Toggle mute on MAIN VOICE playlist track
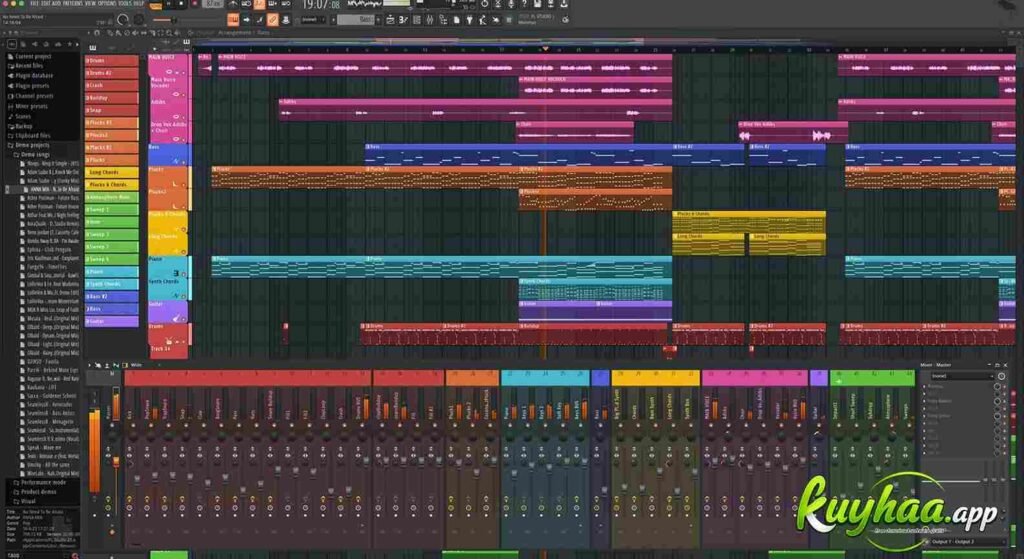1024x559 pixels. tap(184, 72)
